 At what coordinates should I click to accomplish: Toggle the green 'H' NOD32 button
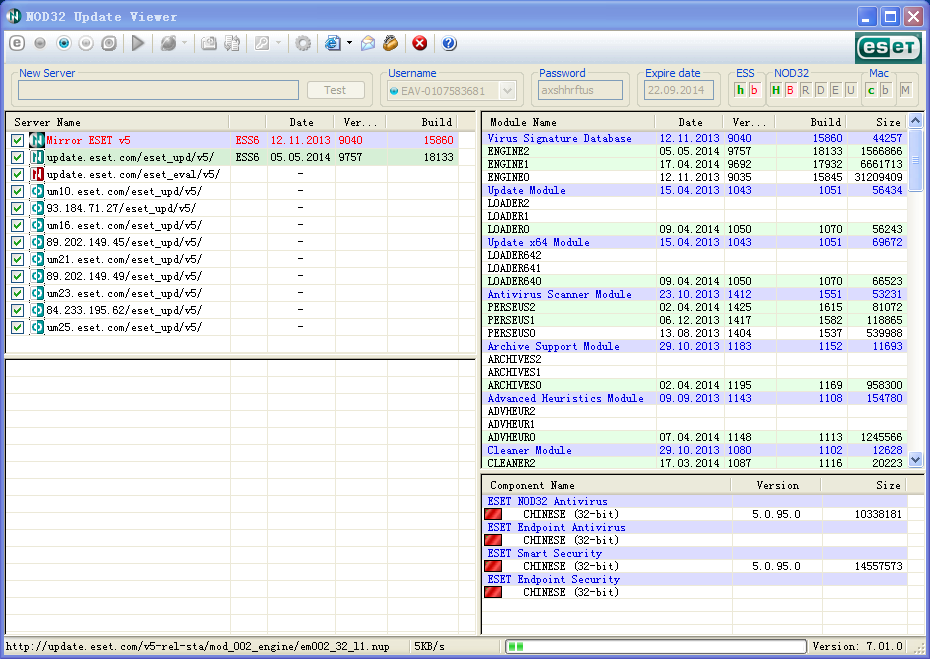click(775, 90)
